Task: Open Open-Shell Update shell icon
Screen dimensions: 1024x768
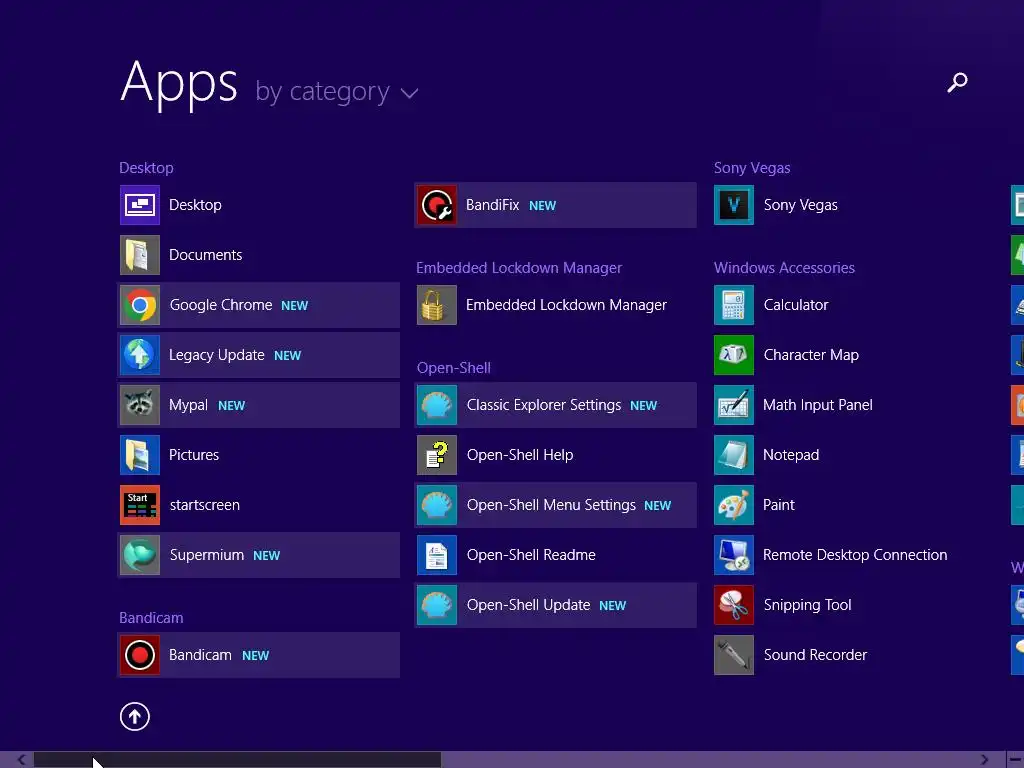Action: pyautogui.click(x=437, y=605)
